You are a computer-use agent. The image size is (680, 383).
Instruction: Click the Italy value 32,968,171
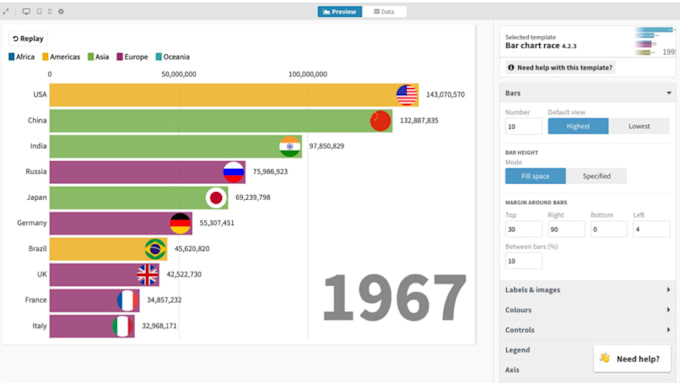tap(159, 326)
